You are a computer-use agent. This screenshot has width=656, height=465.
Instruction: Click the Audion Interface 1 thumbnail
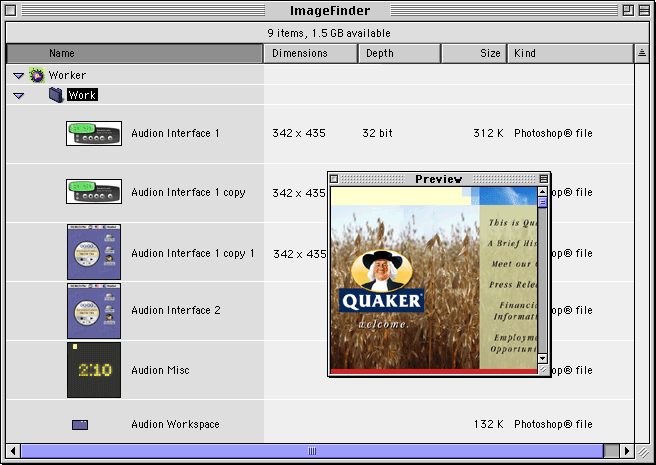point(94,133)
